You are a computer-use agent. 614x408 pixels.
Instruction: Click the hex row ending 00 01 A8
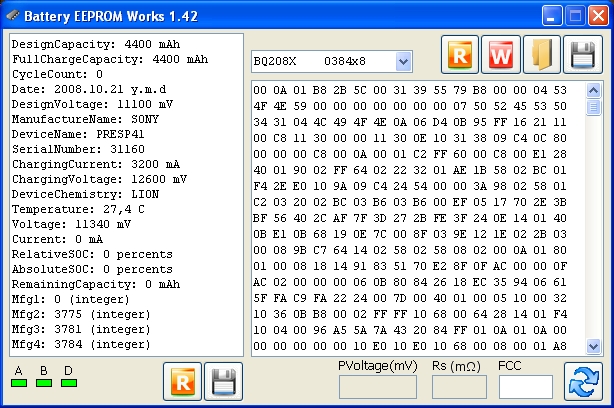pos(410,346)
